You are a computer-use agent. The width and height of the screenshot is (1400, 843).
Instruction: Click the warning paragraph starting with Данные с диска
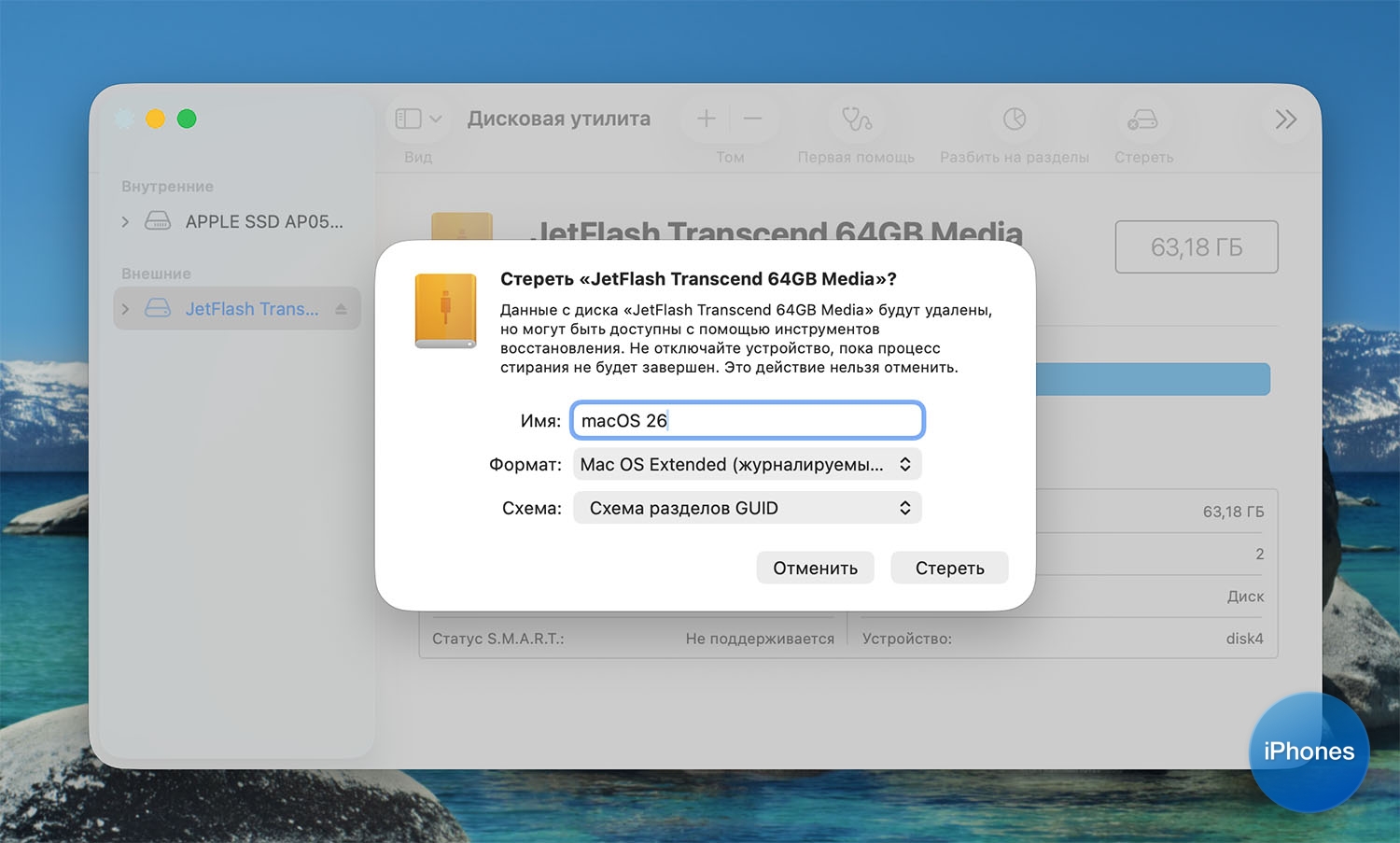(746, 338)
